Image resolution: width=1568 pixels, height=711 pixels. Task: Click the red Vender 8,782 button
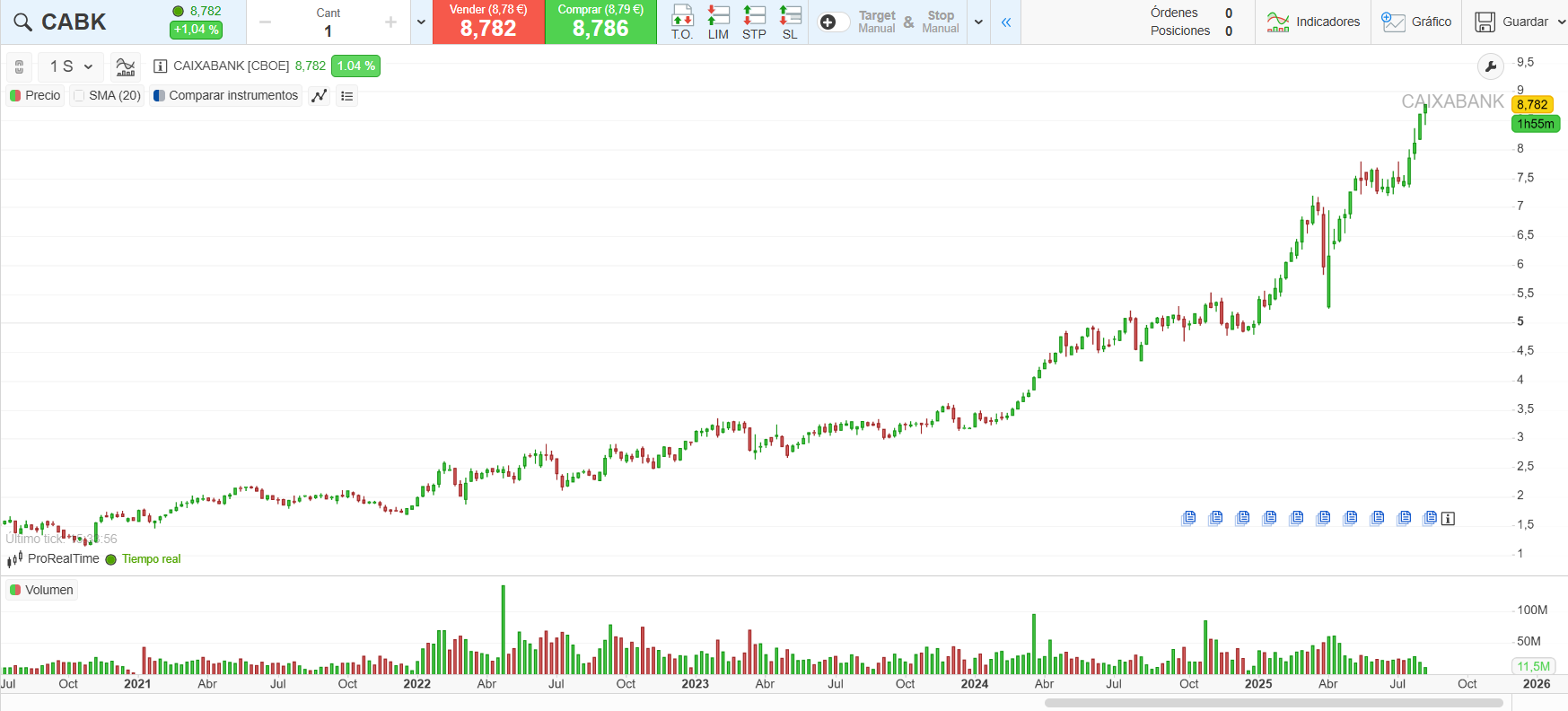pyautogui.click(x=488, y=22)
